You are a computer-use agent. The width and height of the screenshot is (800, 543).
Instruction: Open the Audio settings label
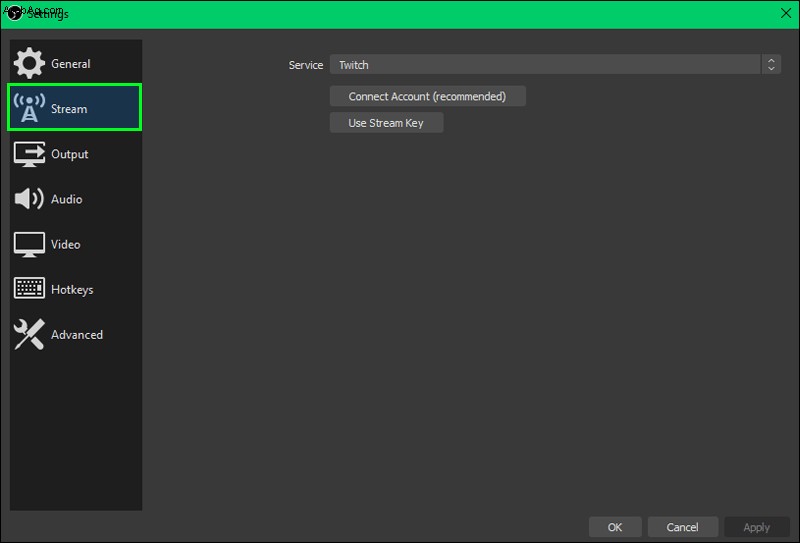coord(66,199)
